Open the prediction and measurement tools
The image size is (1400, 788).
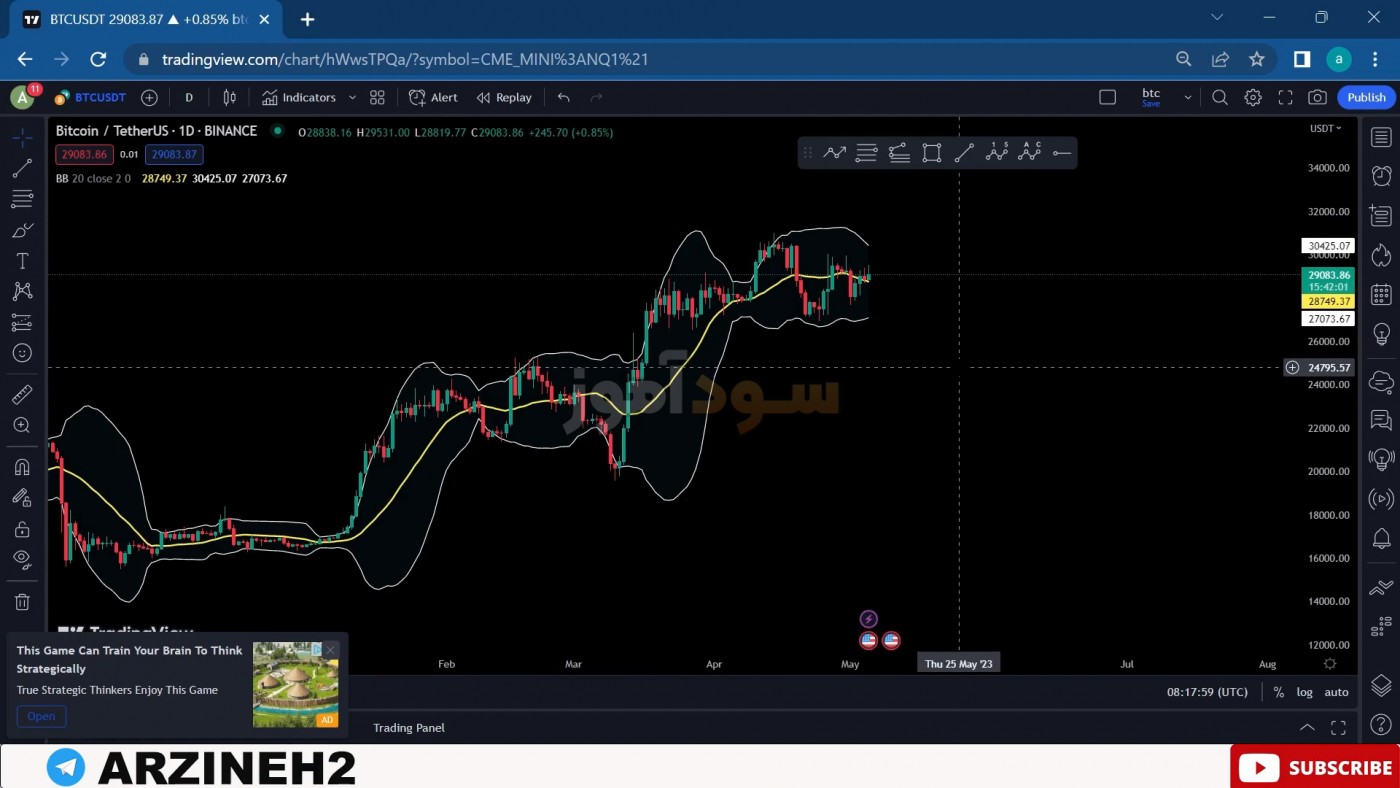[22, 322]
